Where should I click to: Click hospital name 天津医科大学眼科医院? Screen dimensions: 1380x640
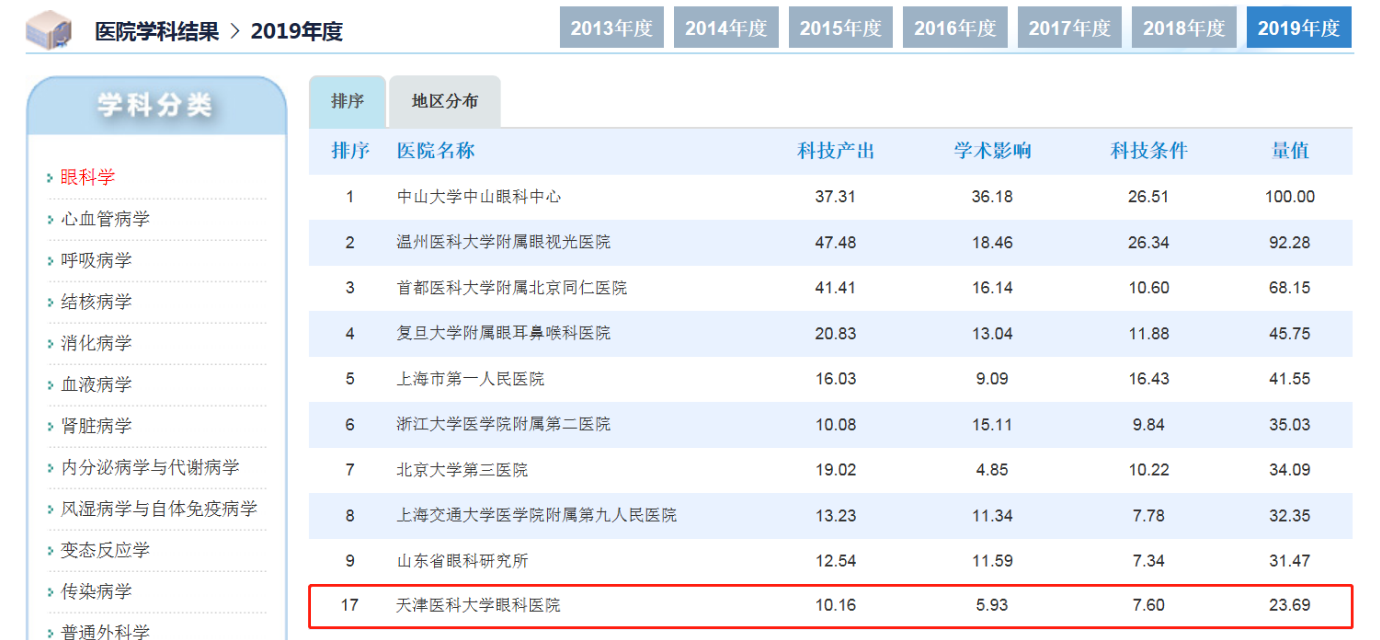point(478,606)
